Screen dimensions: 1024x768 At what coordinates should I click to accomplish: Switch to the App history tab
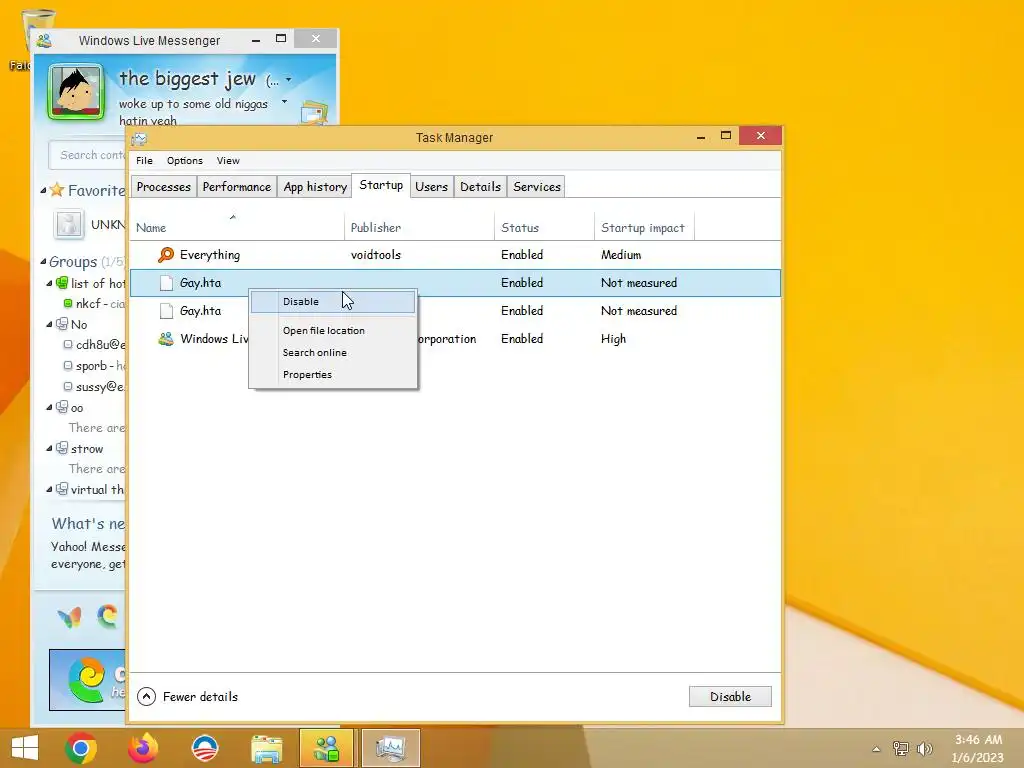coord(315,187)
